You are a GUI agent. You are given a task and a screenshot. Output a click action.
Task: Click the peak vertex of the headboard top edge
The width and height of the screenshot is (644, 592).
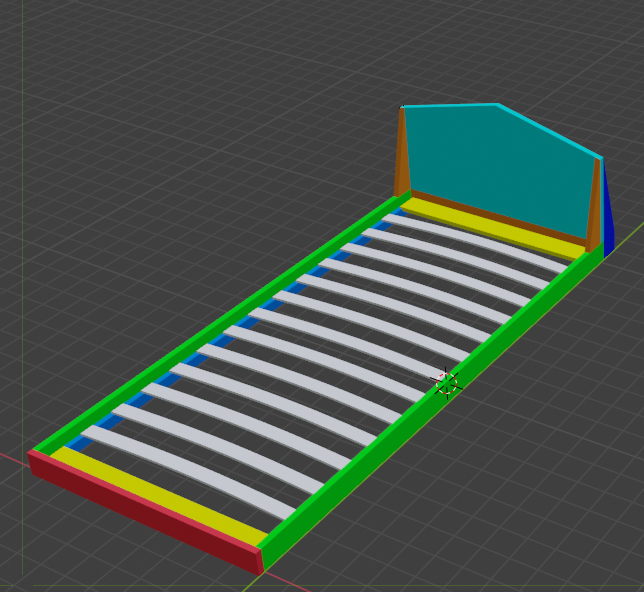click(x=498, y=104)
